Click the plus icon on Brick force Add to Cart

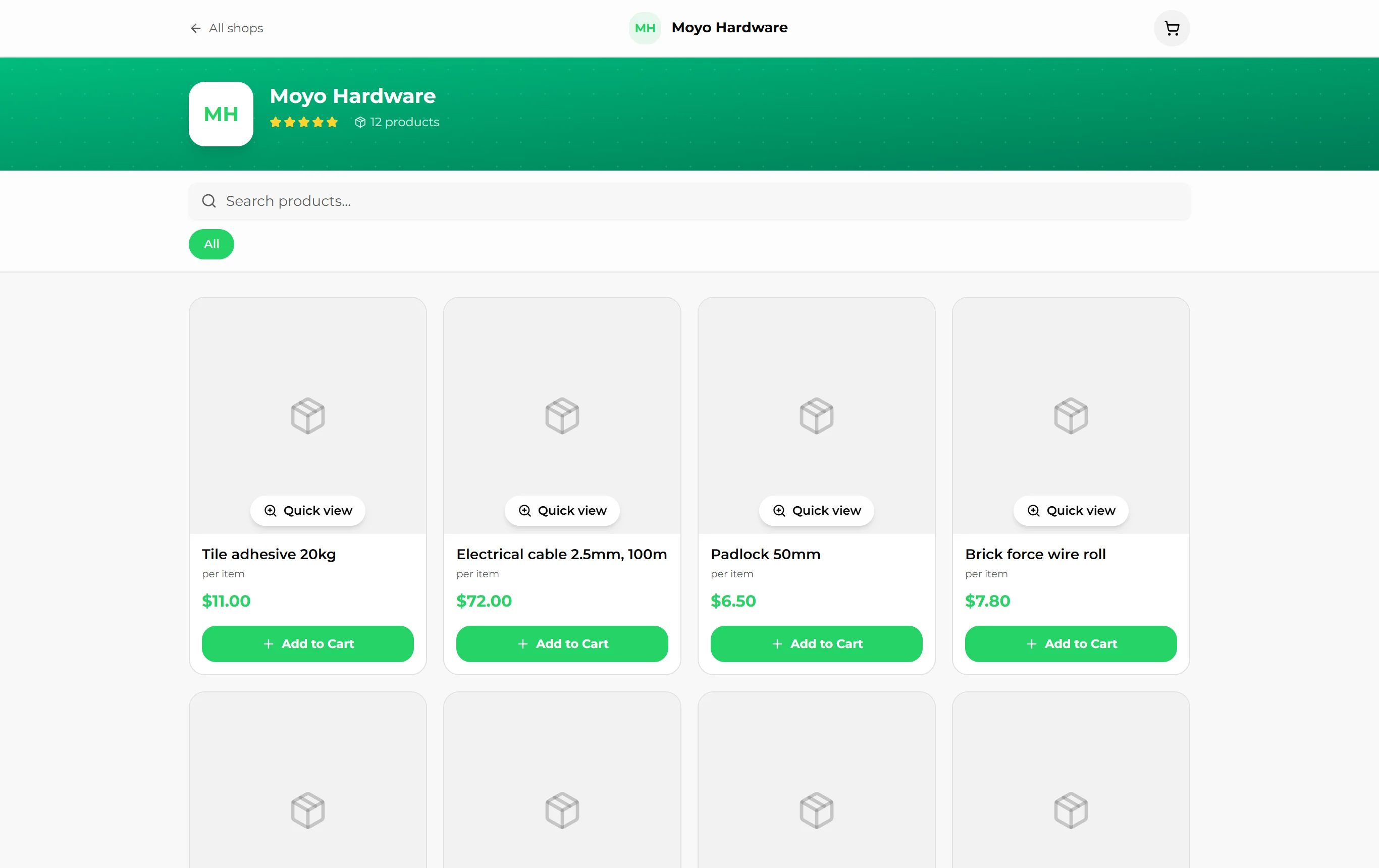point(1031,643)
